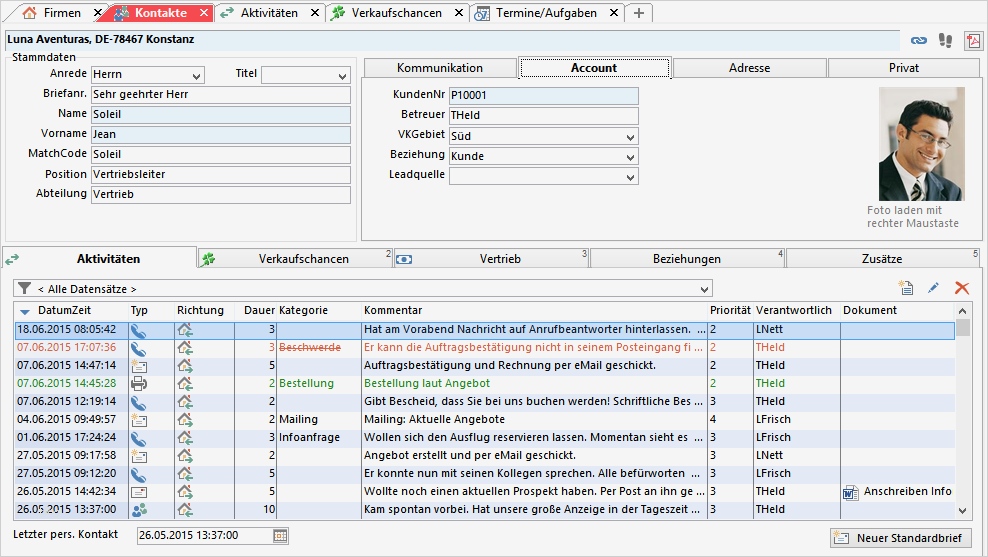
Task: Click the PDF export icon
Action: coord(973,40)
